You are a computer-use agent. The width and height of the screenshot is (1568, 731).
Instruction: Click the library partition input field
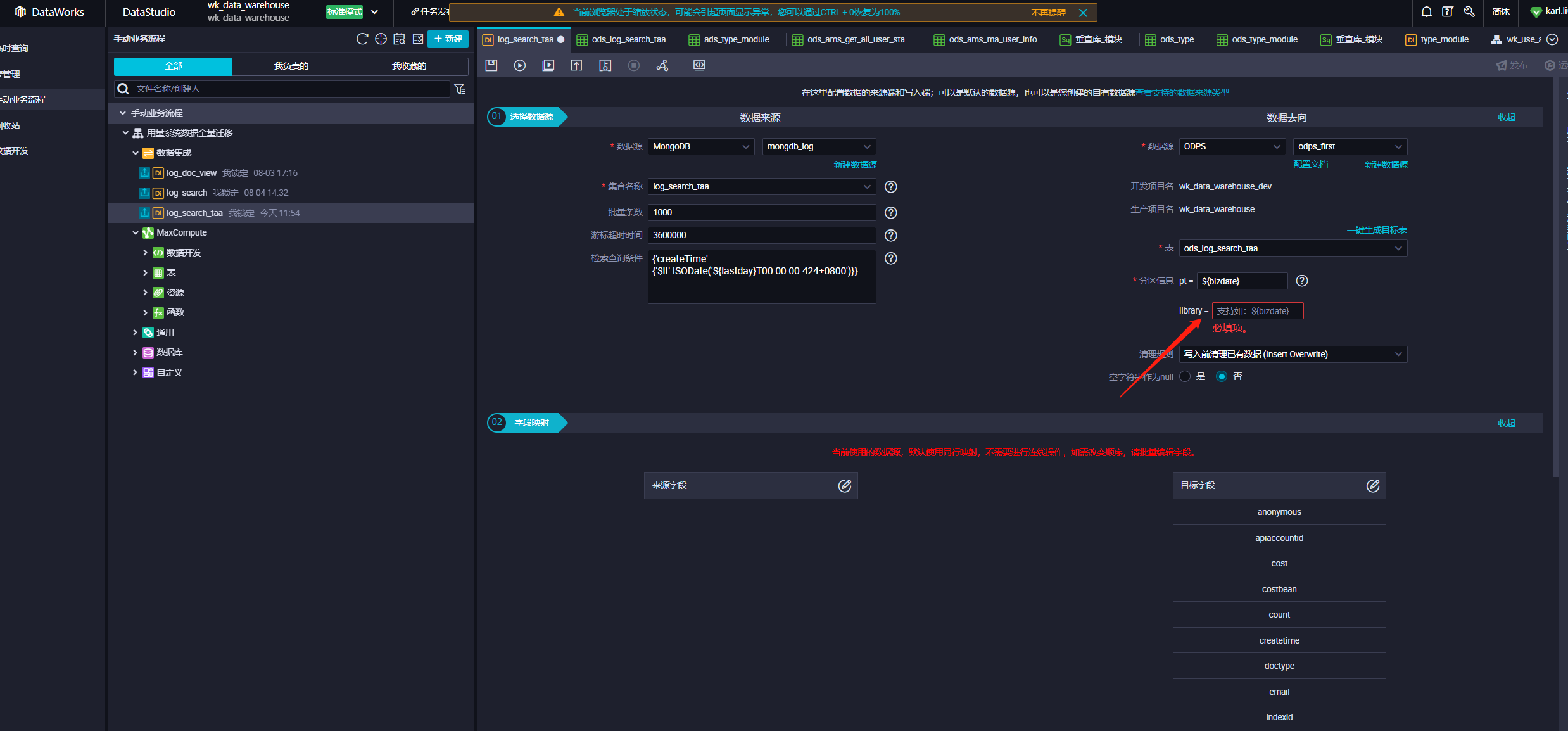coord(1258,311)
